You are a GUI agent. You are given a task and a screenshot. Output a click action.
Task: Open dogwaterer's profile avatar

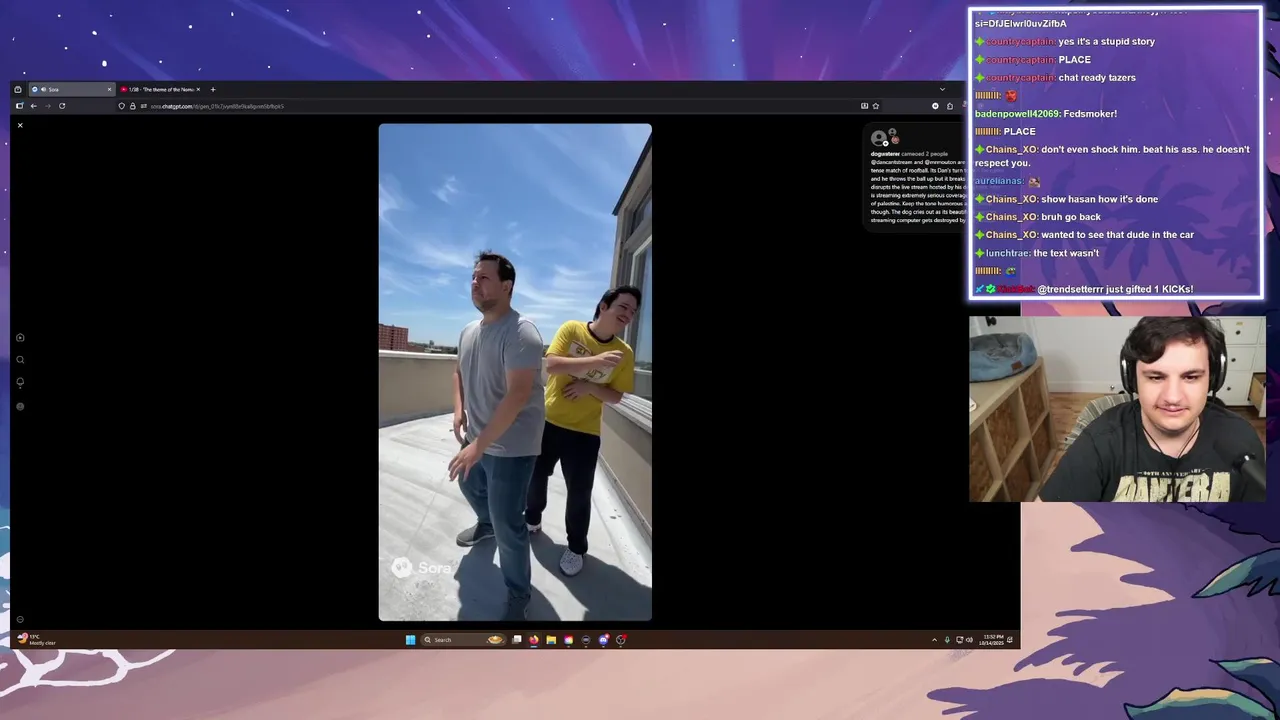878,138
